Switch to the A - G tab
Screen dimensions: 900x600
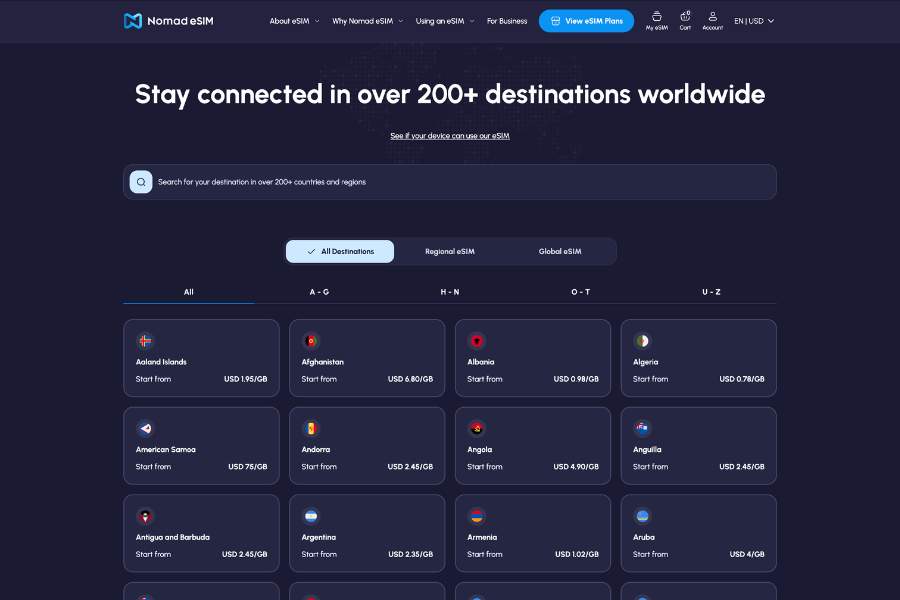click(x=319, y=292)
